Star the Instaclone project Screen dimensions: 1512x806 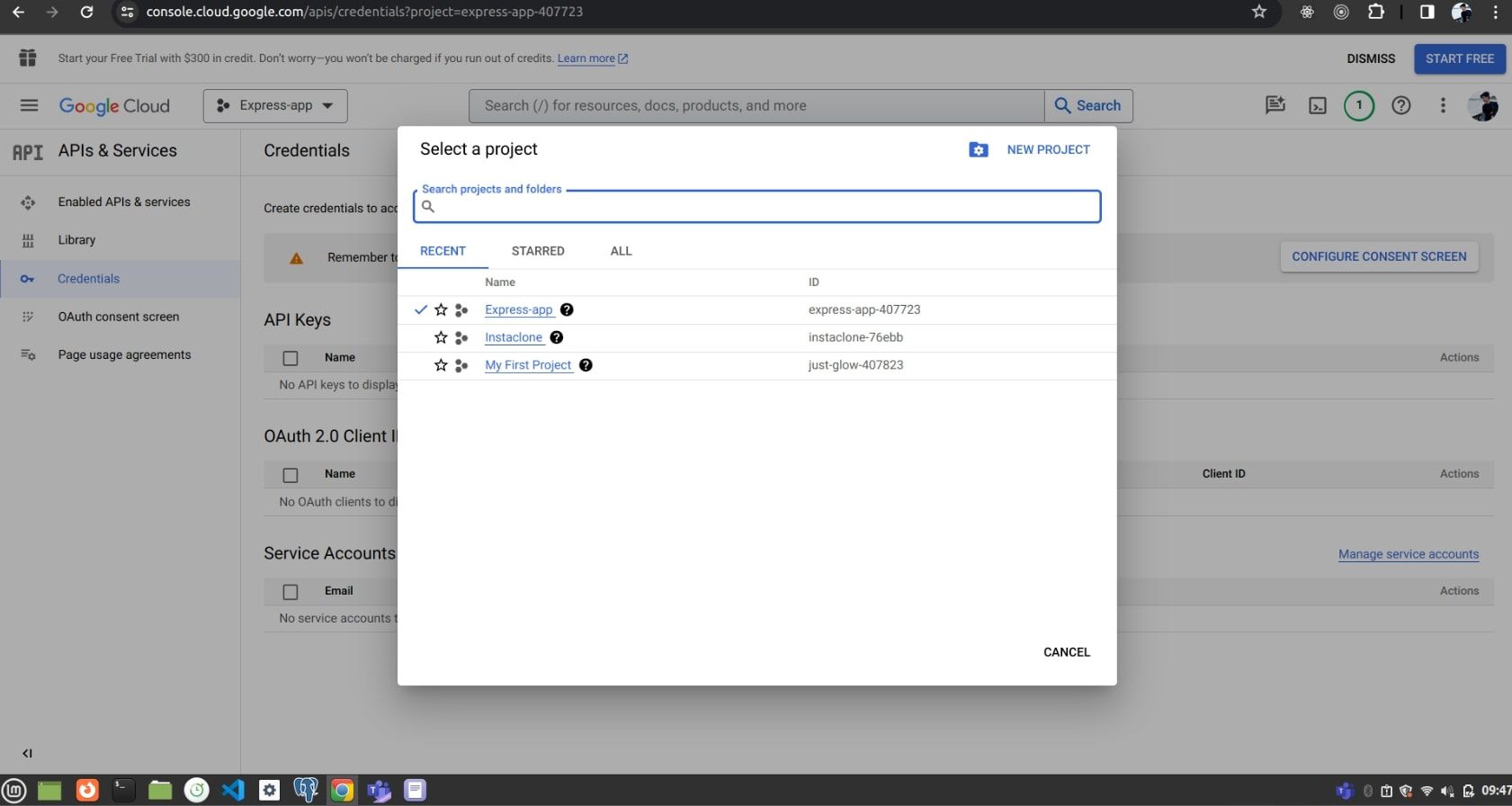pos(441,337)
